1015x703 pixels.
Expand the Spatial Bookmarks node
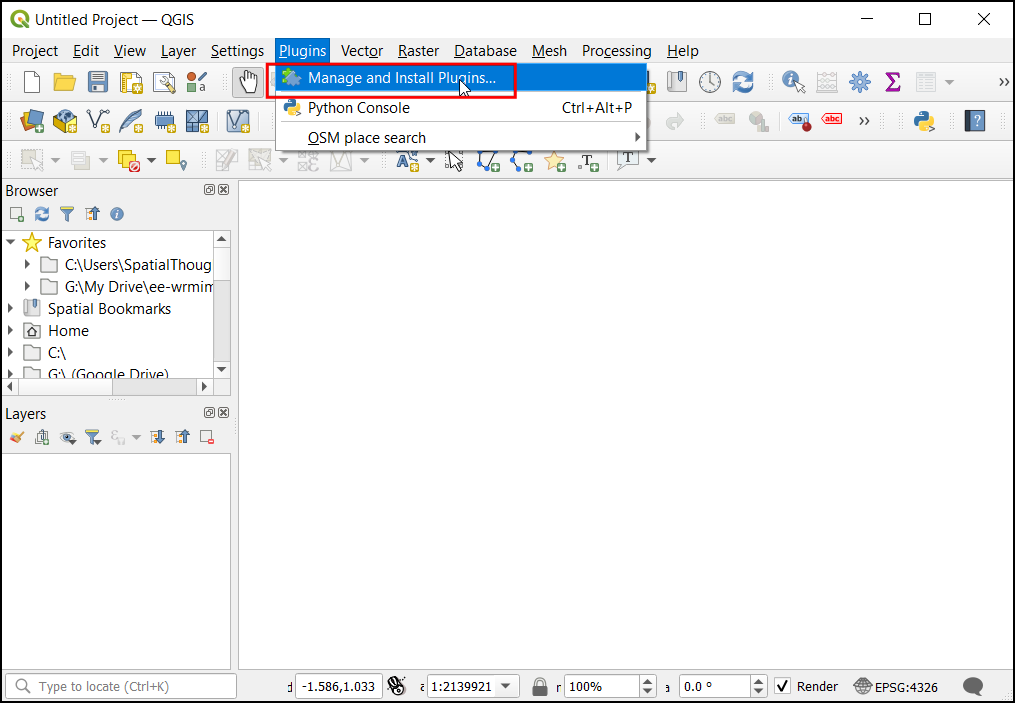pos(10,308)
